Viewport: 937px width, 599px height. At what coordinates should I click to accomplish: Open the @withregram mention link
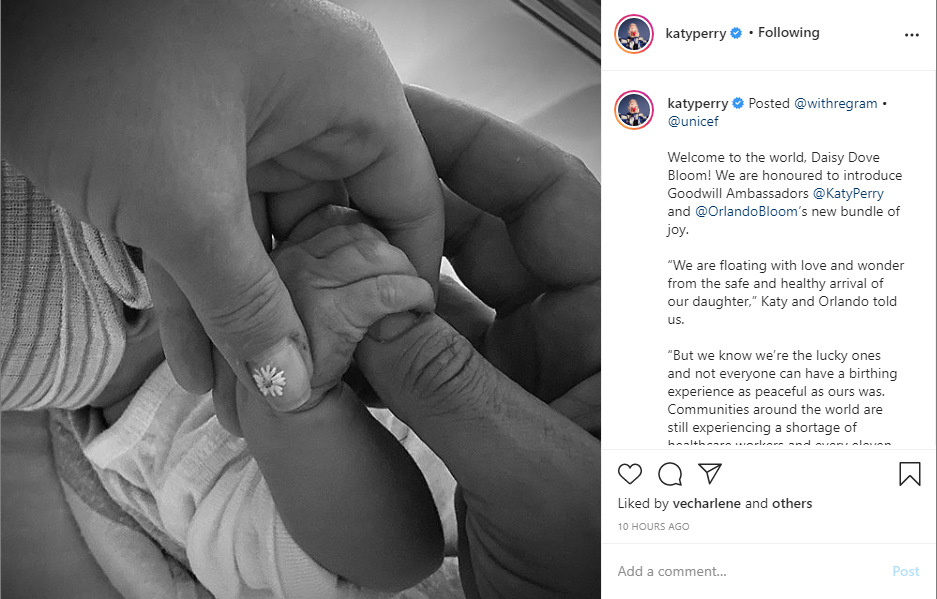click(835, 103)
